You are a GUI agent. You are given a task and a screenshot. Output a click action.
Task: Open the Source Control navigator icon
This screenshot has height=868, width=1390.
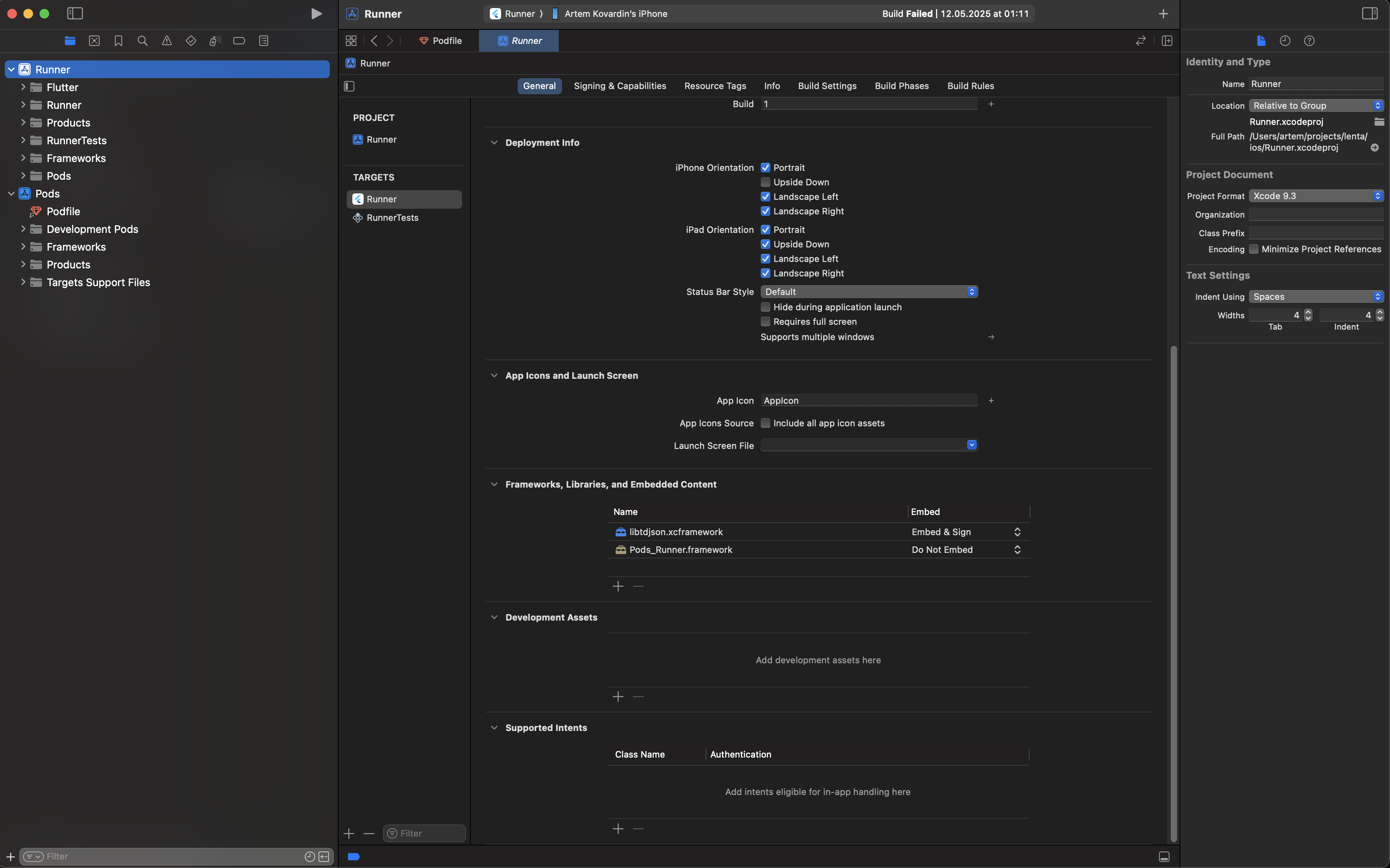click(x=94, y=41)
